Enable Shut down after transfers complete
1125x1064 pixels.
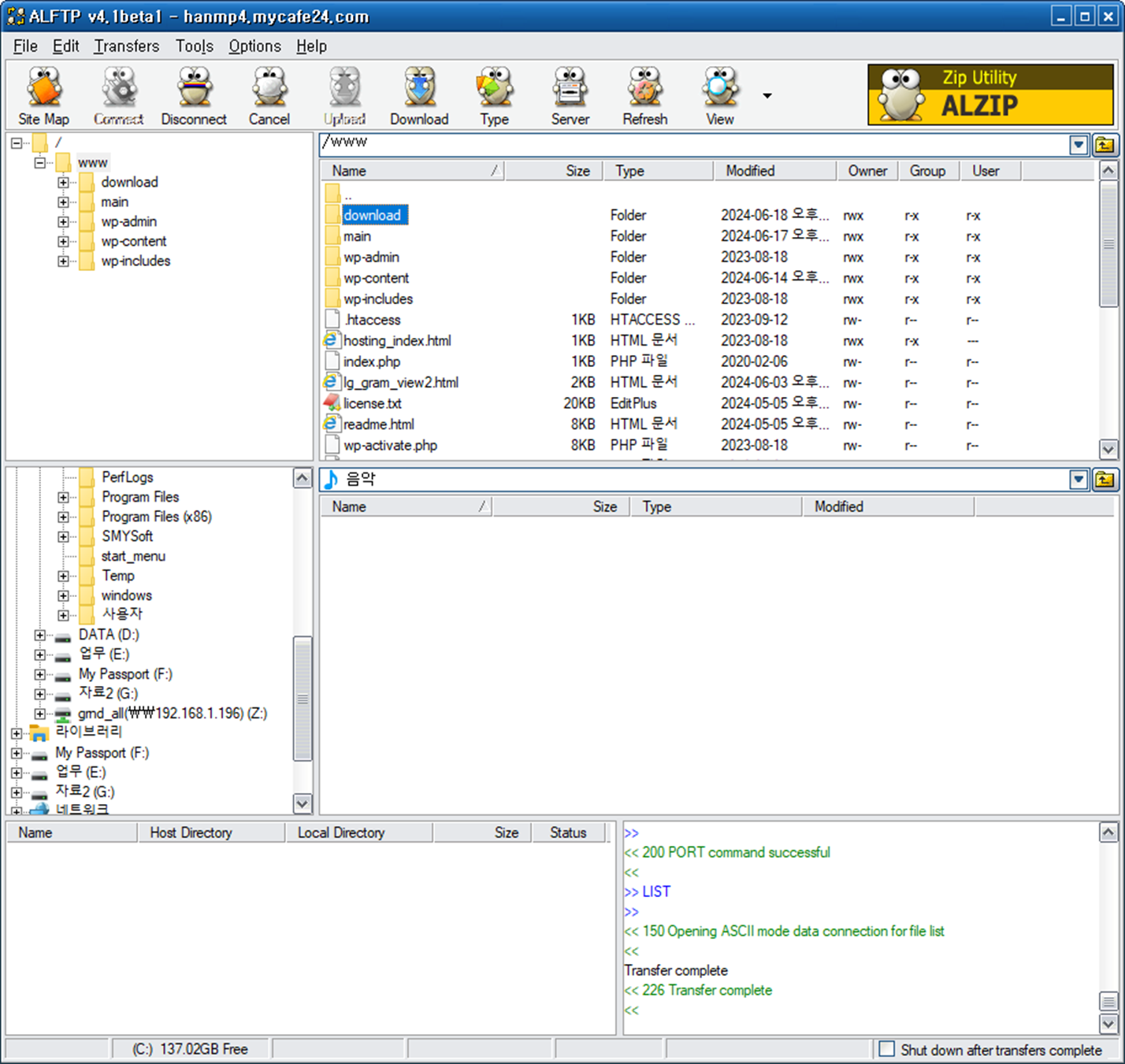[887, 1049]
